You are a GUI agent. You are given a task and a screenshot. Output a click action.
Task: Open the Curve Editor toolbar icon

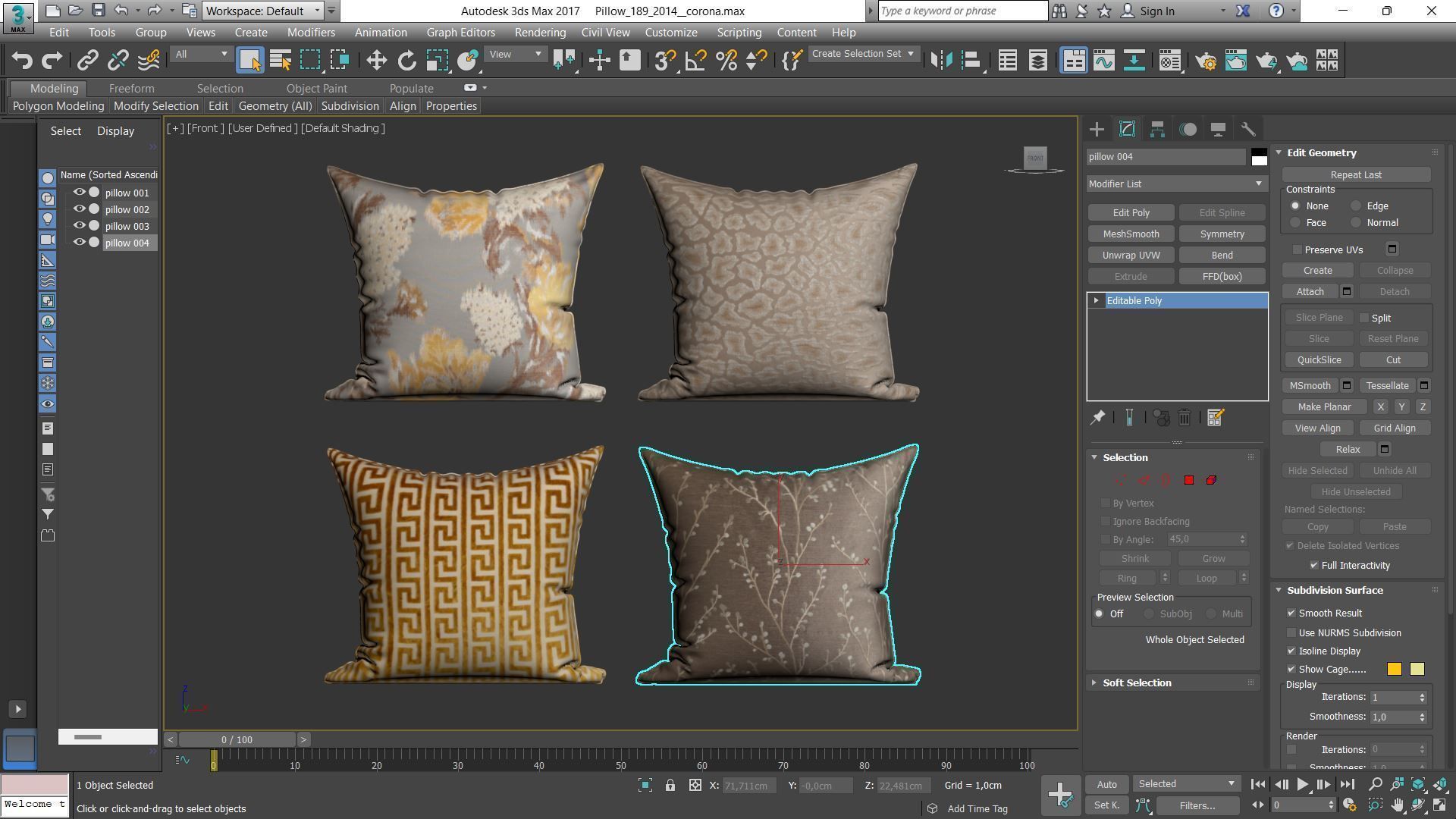[x=1104, y=60]
